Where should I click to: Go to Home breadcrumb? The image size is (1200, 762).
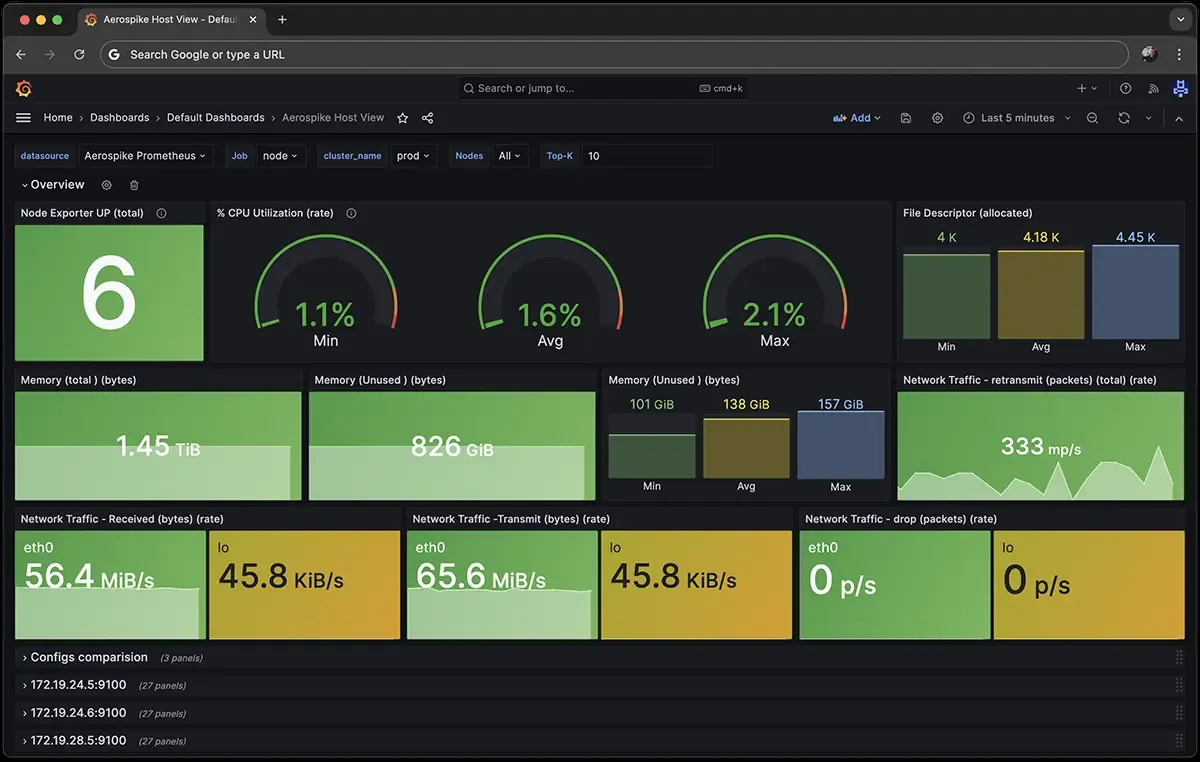click(x=58, y=118)
